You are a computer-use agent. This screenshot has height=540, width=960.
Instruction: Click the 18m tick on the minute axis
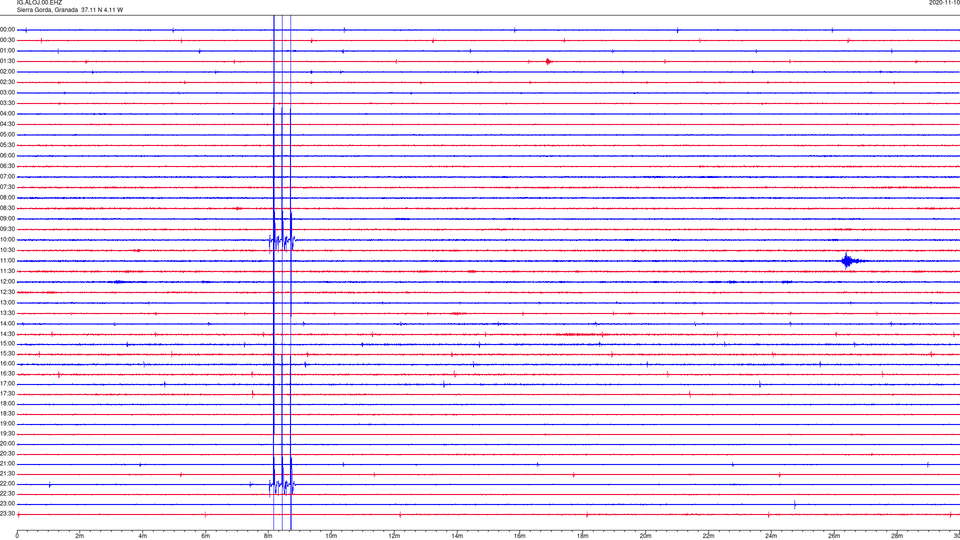tap(583, 536)
